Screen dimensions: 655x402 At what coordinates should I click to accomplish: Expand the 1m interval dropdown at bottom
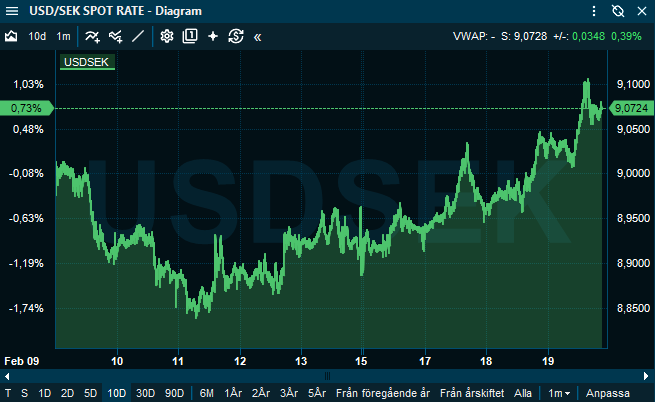point(560,393)
